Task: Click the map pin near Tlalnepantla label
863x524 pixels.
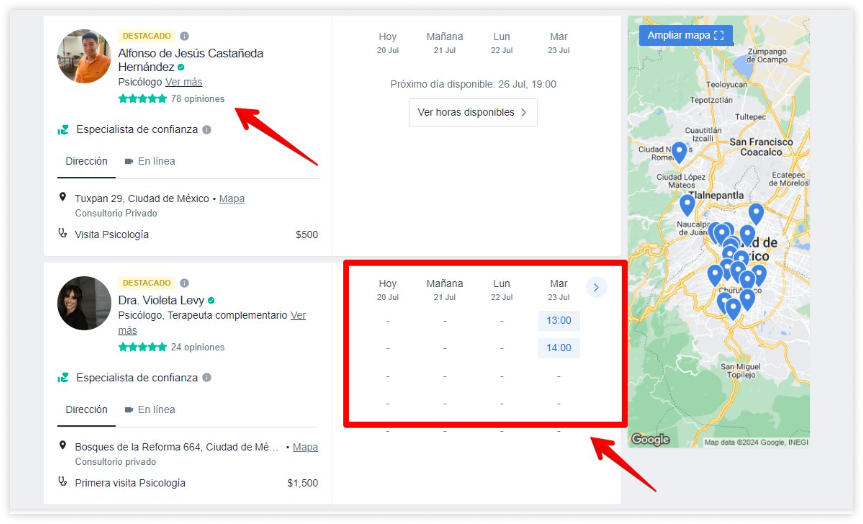Action: tap(687, 205)
